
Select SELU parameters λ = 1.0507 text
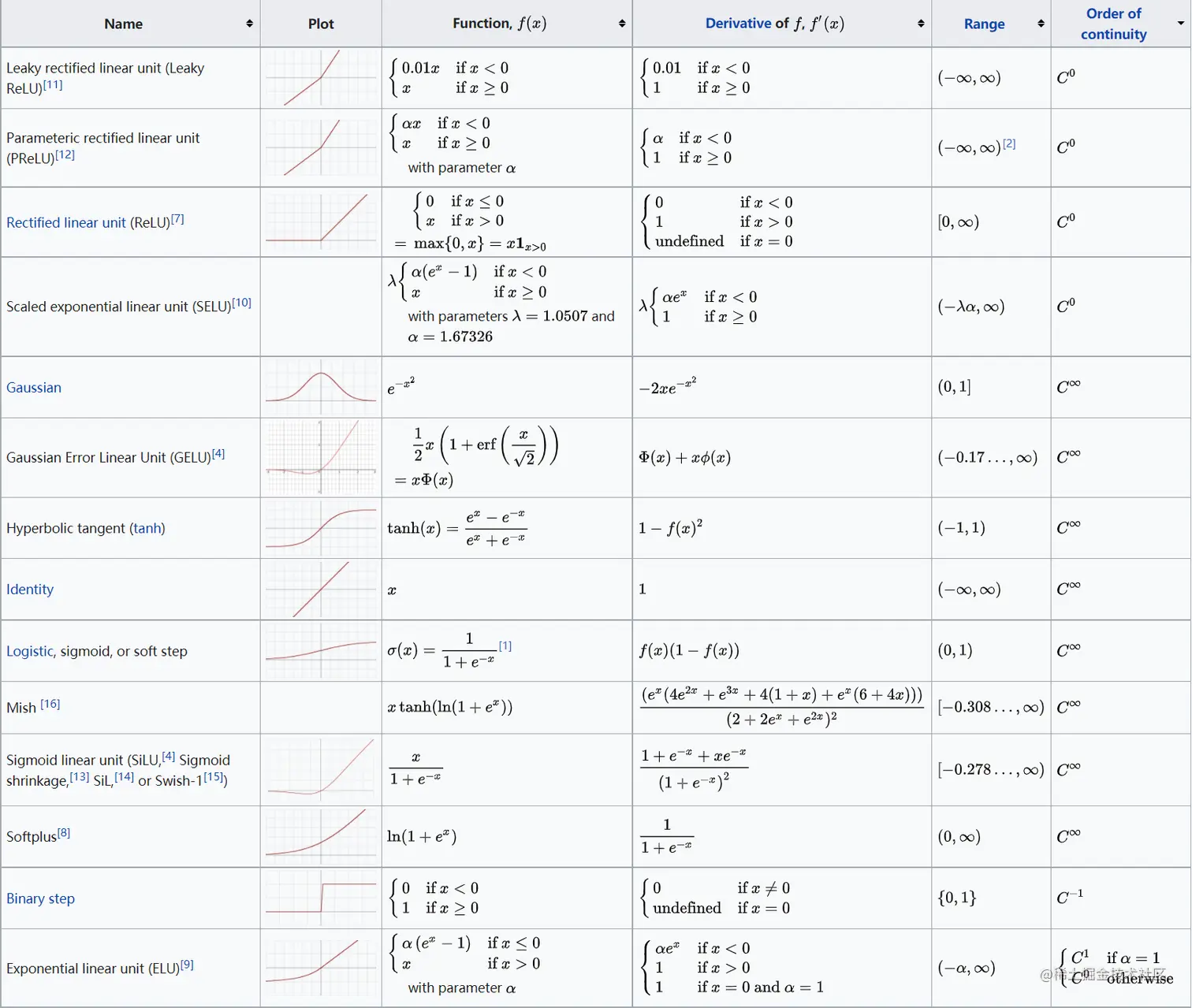point(511,316)
